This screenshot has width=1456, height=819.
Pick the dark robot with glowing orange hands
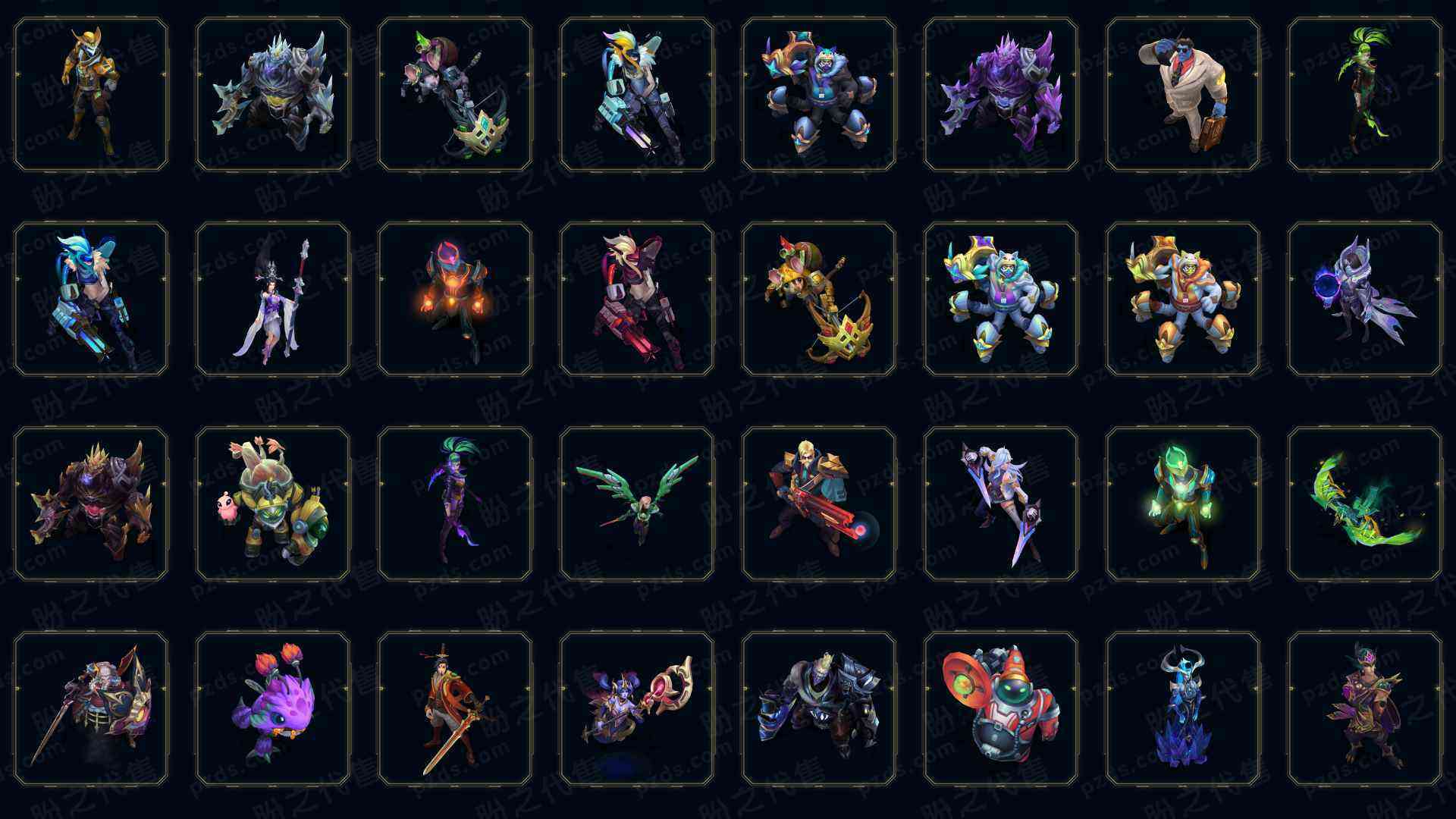[455, 299]
